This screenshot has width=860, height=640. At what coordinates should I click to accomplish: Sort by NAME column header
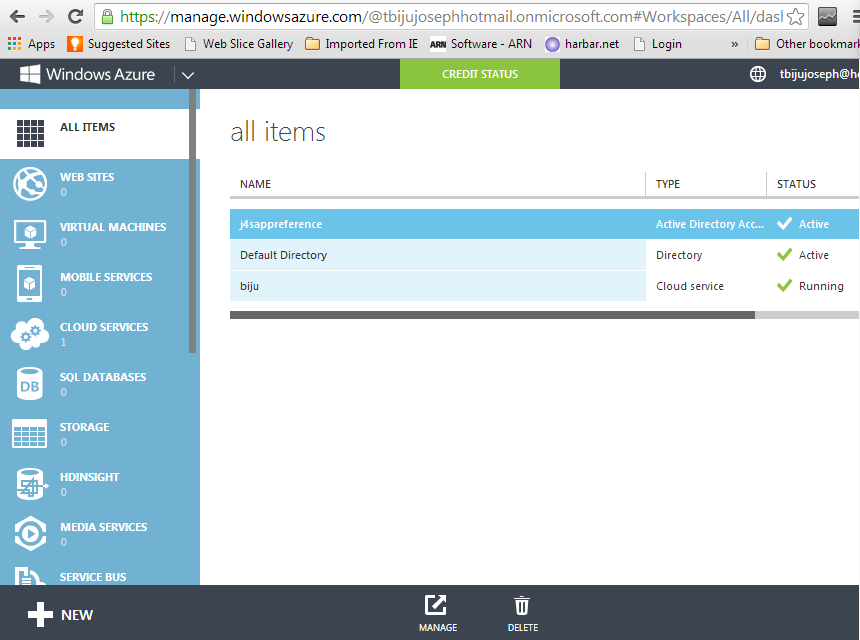[x=256, y=184]
